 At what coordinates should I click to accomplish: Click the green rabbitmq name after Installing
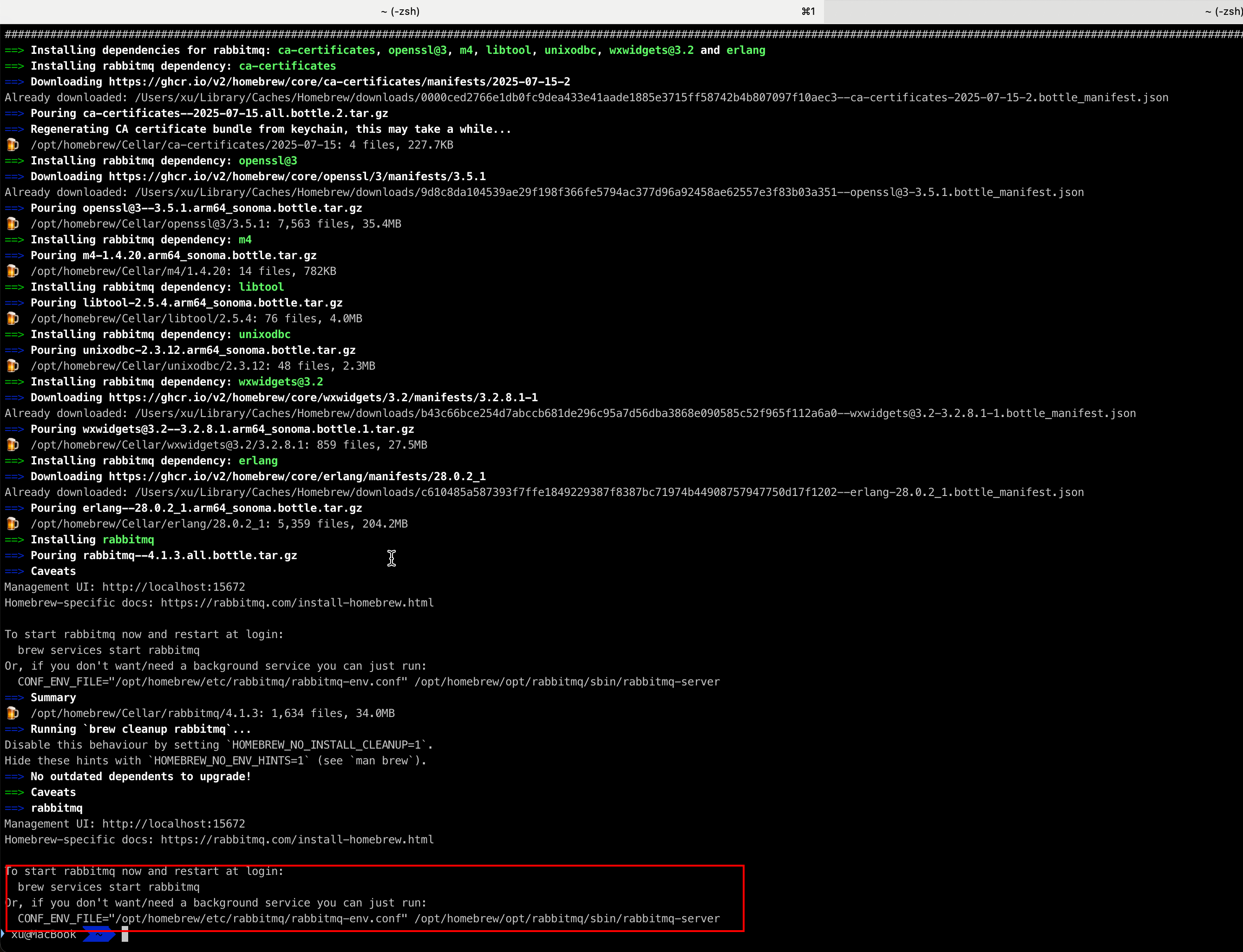click(x=128, y=540)
